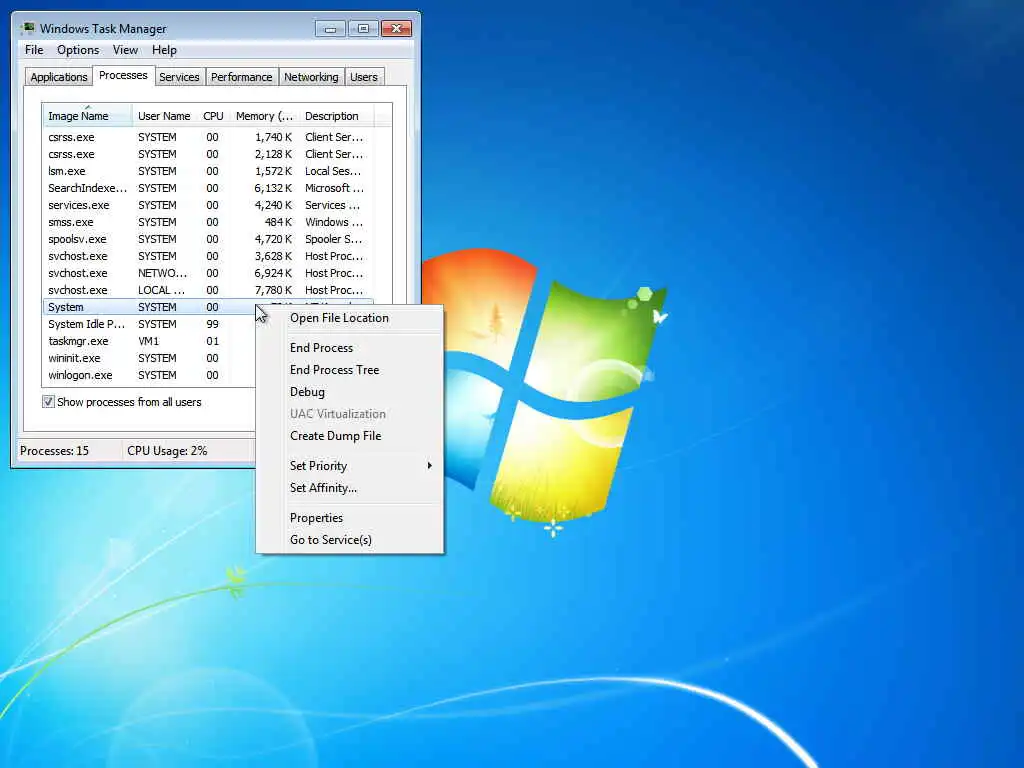Expand the Set Priority submenu arrow
The height and width of the screenshot is (768, 1024).
(429, 466)
